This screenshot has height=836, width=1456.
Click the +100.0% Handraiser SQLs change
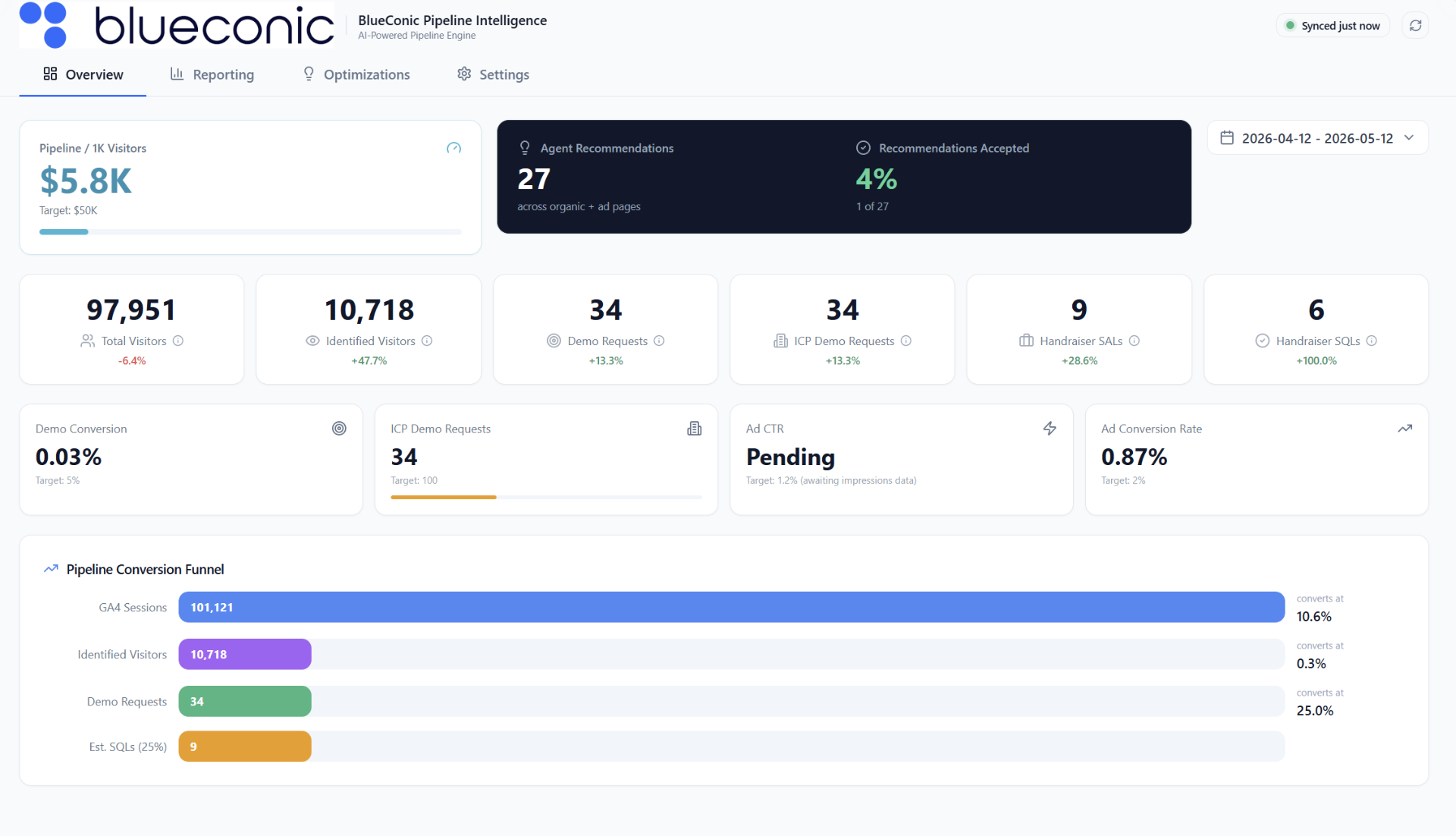1316,361
